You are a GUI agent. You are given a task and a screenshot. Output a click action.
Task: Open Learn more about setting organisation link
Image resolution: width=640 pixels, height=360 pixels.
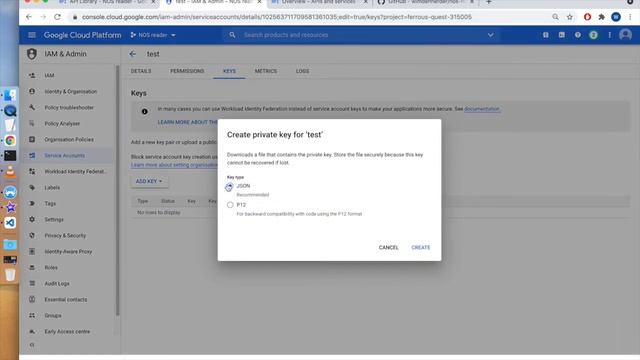point(174,165)
